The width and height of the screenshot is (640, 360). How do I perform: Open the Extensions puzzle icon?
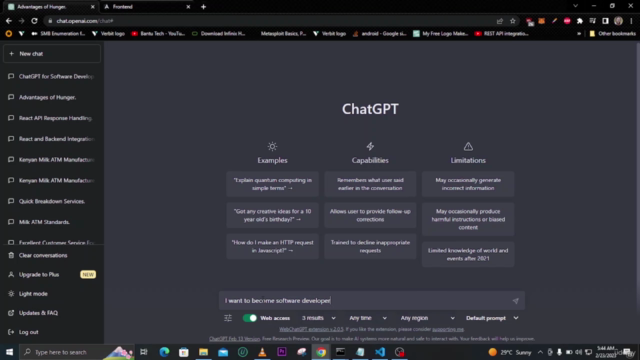(580, 21)
